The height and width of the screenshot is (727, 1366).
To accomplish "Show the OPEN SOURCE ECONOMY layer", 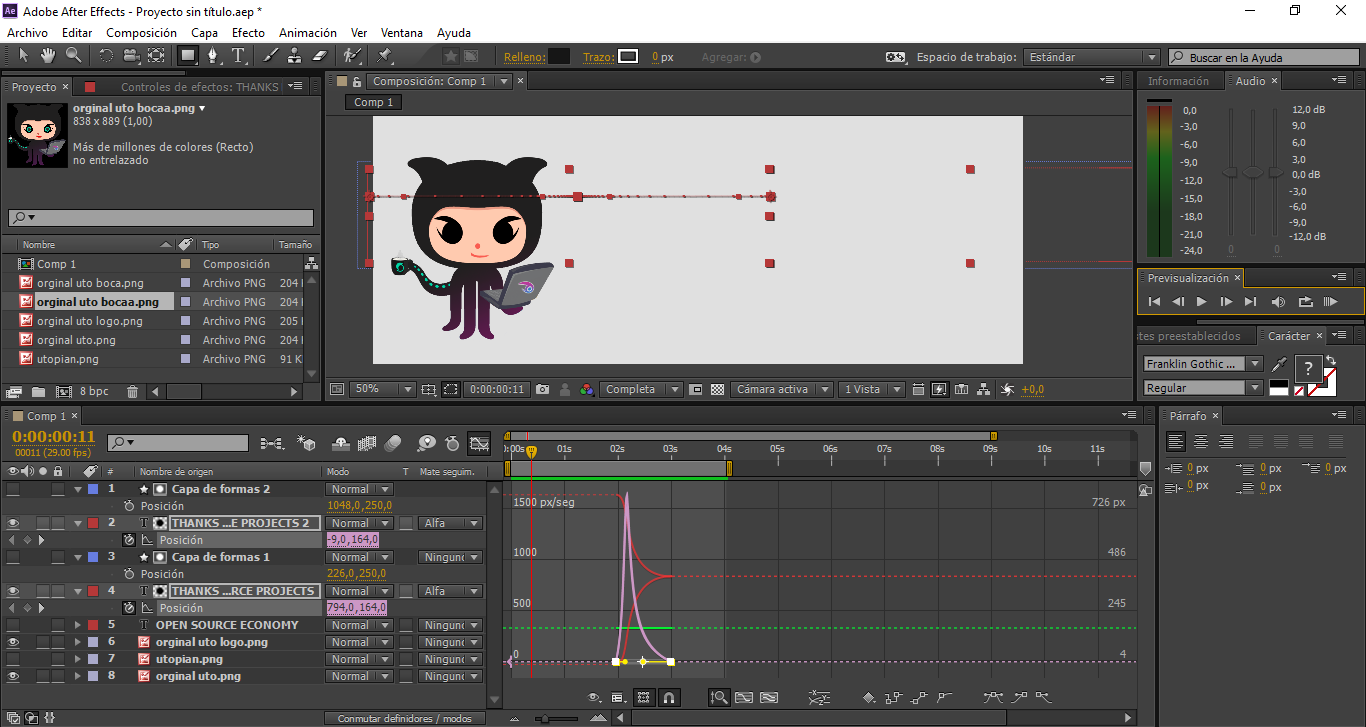I will [x=13, y=625].
